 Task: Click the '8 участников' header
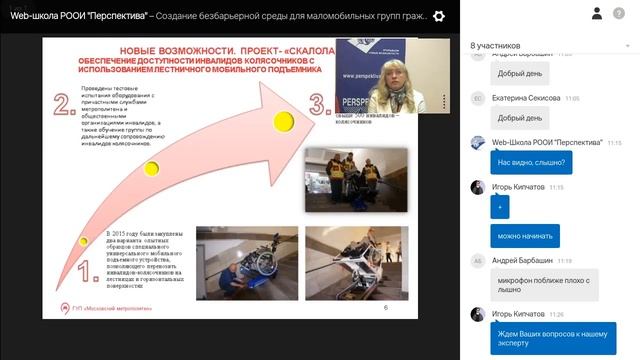point(495,46)
